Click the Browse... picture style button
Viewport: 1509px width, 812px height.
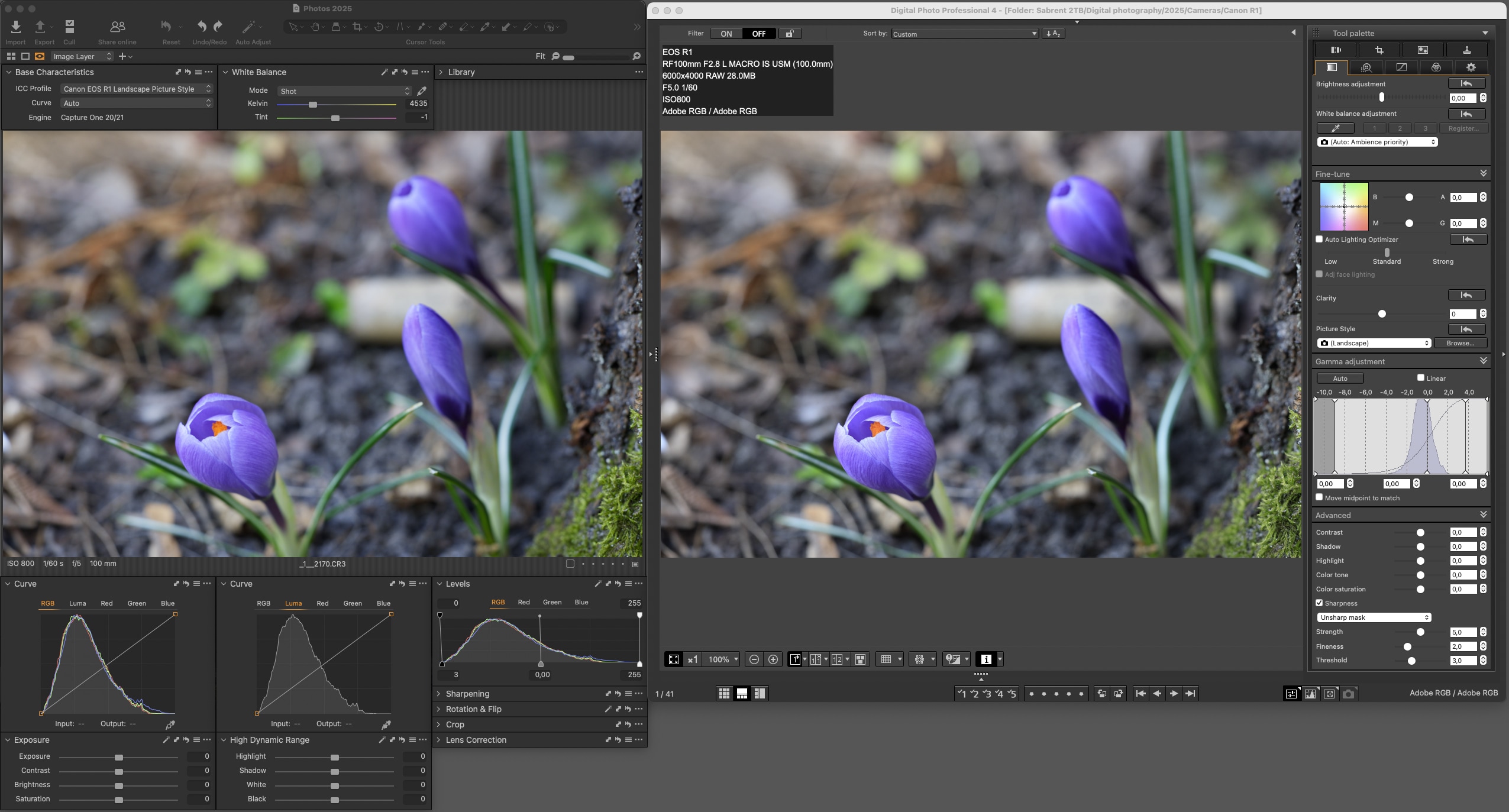(1460, 343)
